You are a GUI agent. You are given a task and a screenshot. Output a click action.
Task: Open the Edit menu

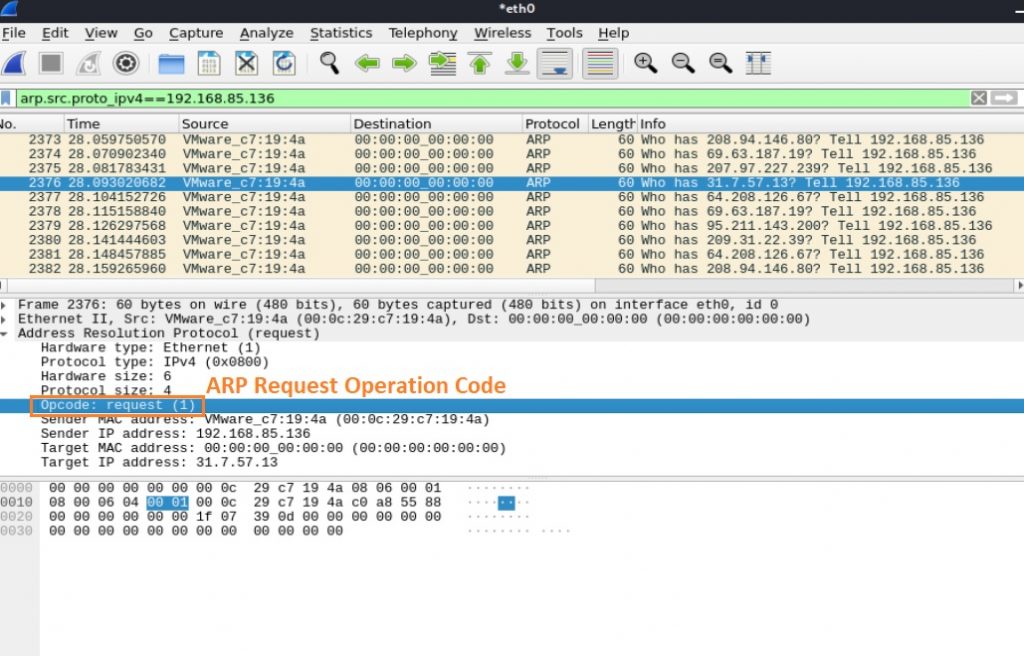(55, 33)
